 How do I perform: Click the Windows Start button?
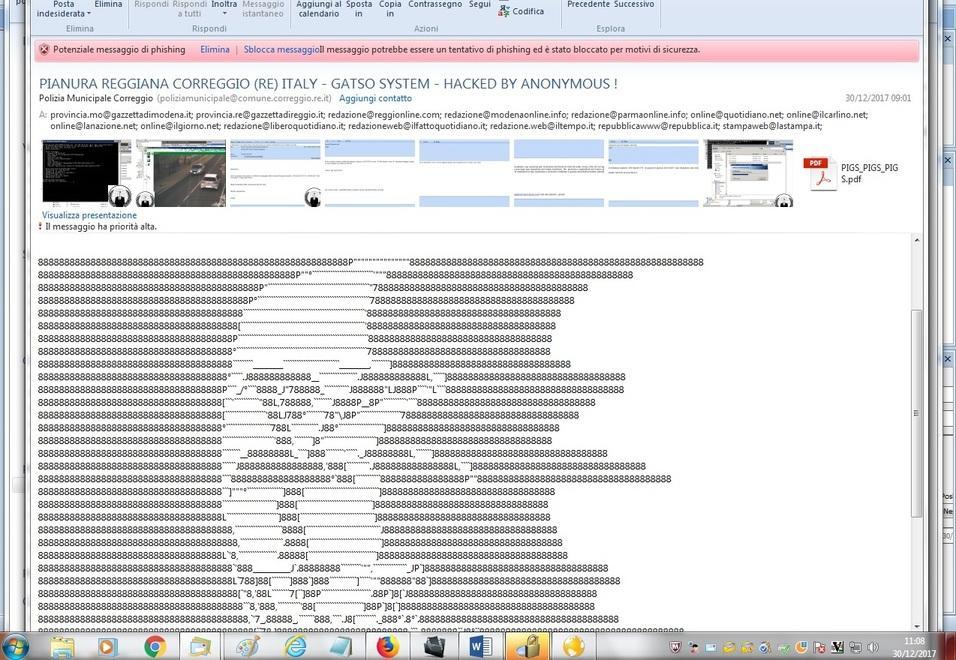pyautogui.click(x=16, y=646)
